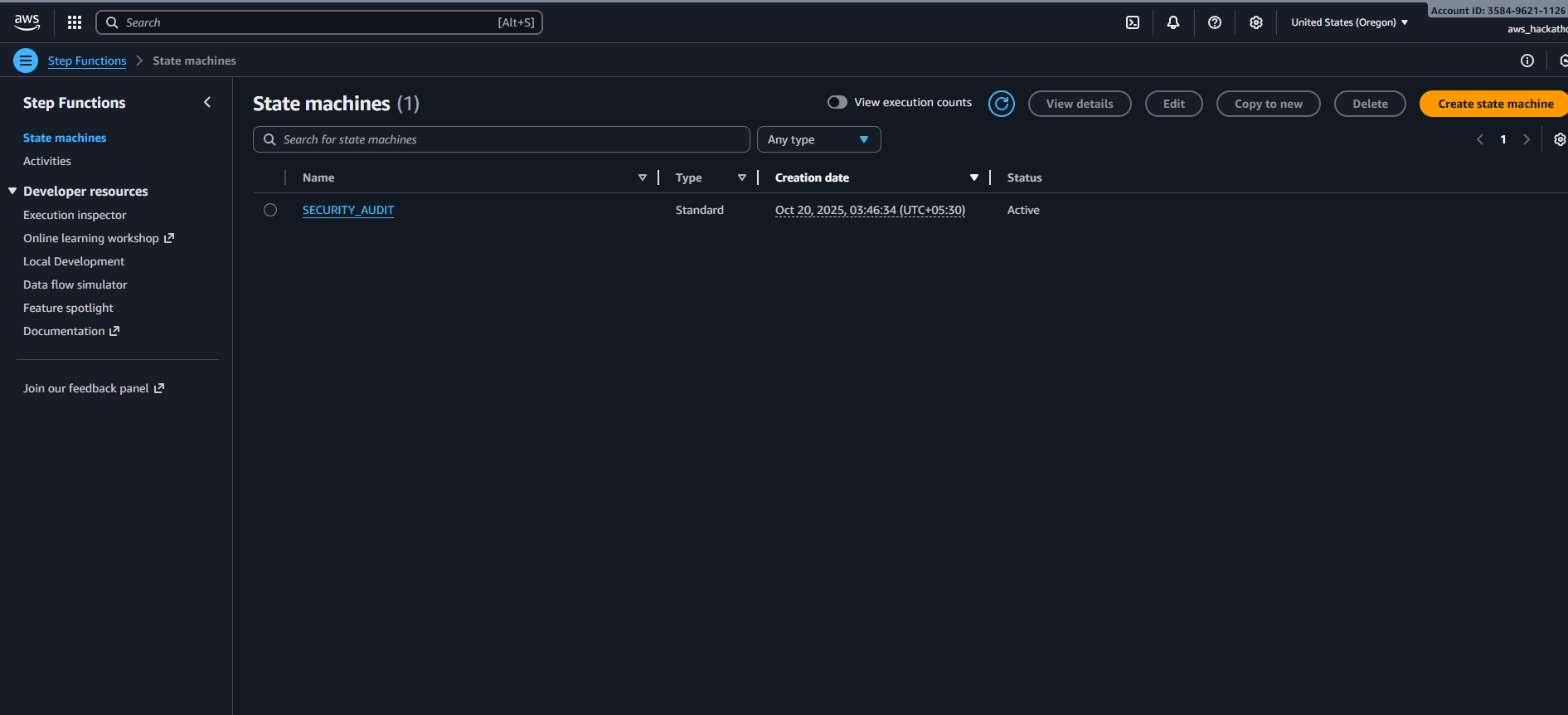Click page number 1

(x=1503, y=139)
